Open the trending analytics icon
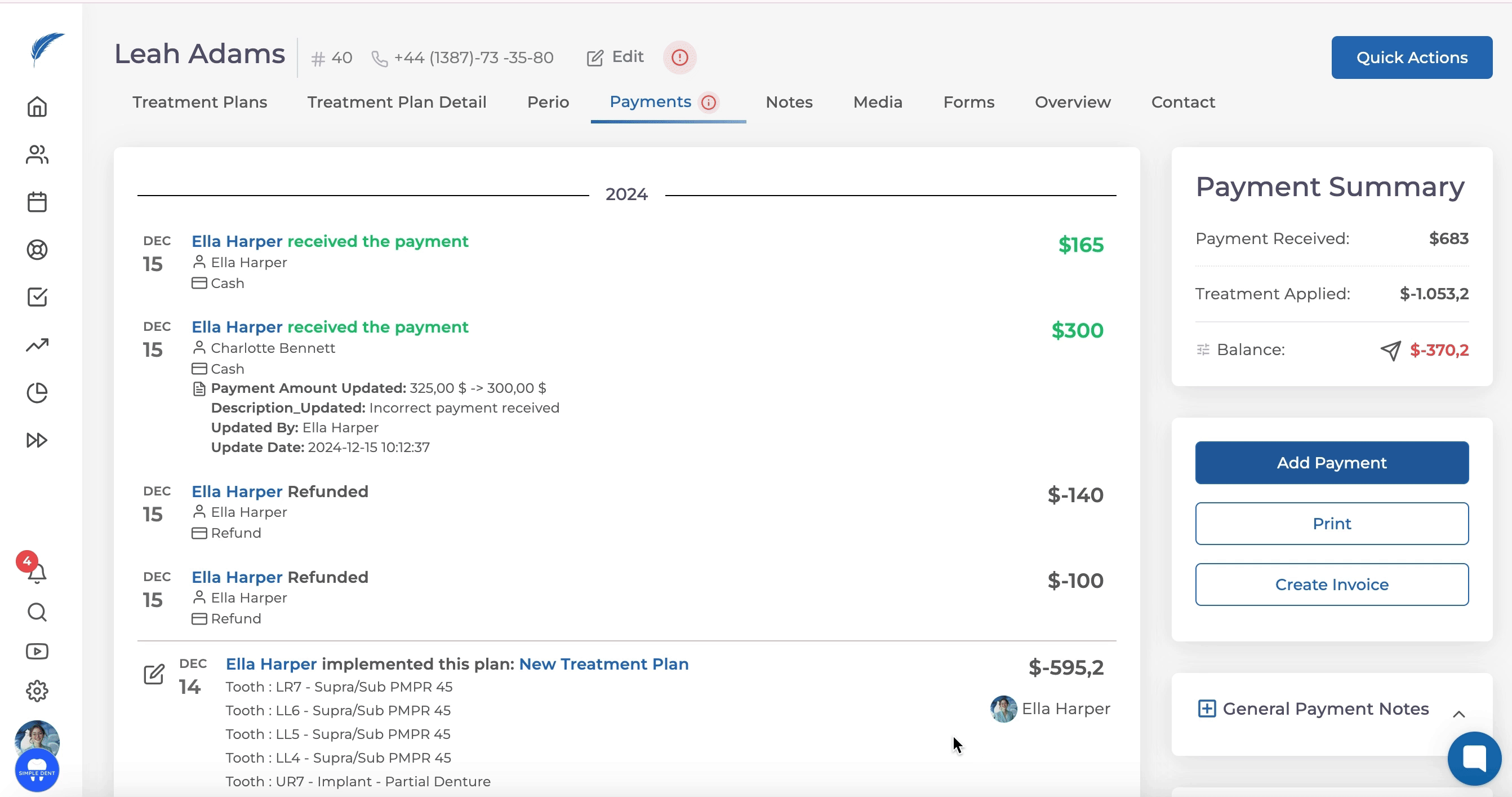 click(x=37, y=345)
